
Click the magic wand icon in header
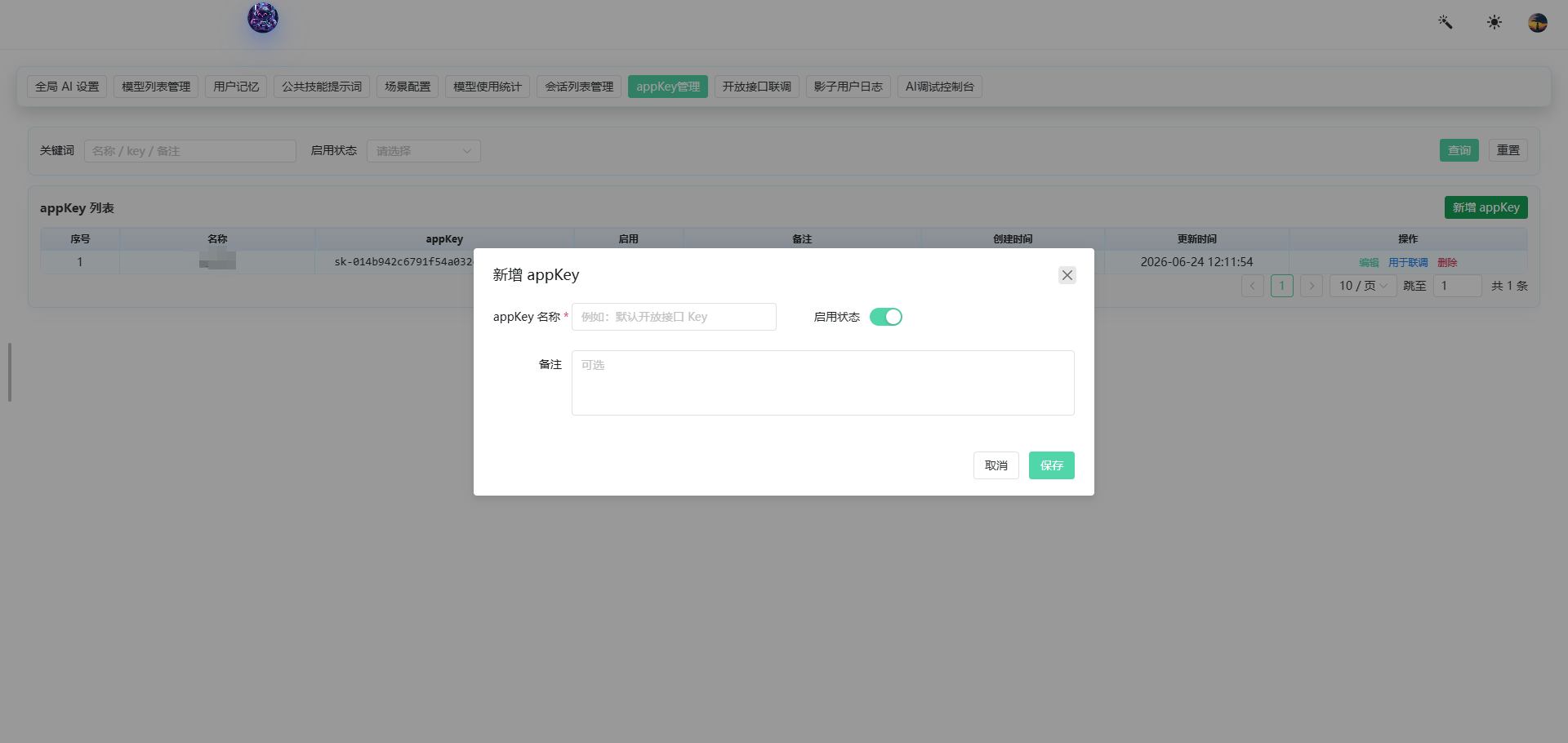coord(1445,22)
